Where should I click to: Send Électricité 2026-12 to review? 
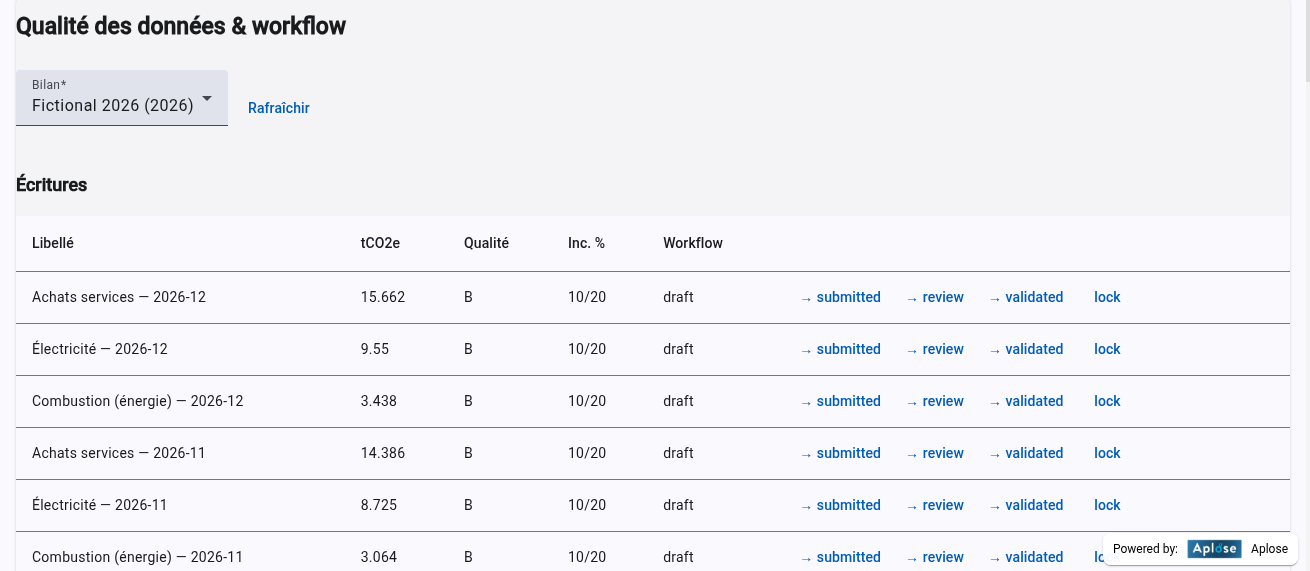[x=935, y=349]
